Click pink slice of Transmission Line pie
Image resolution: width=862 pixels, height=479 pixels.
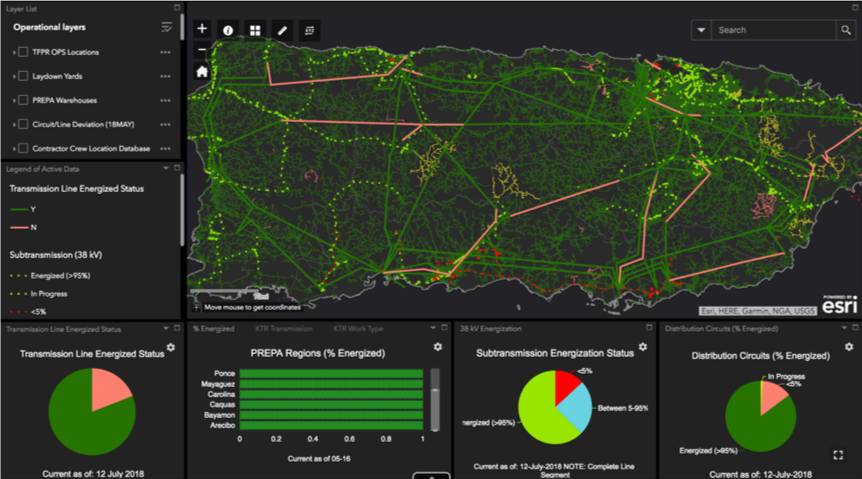coord(110,389)
